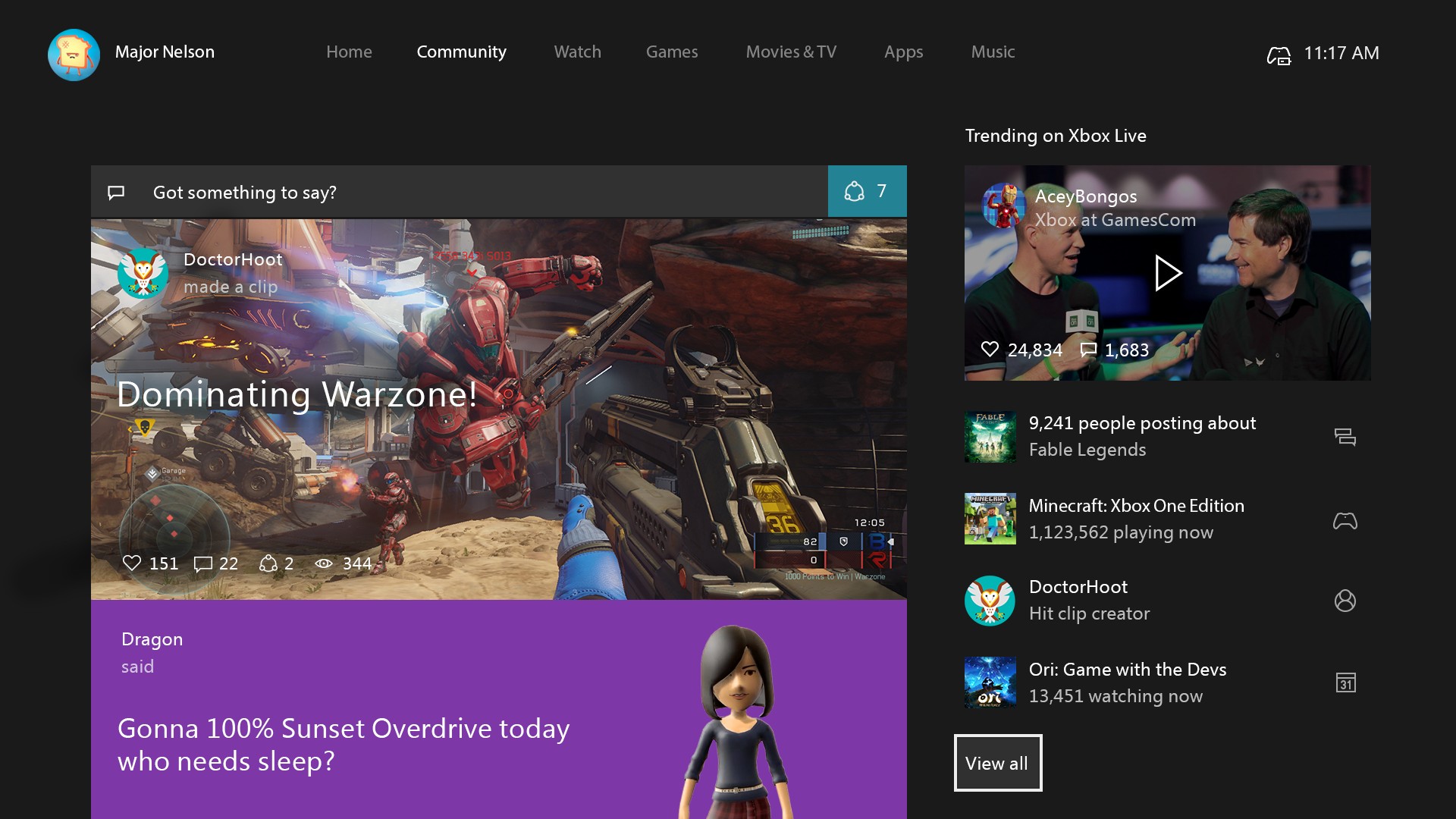This screenshot has height=819, width=1456.
Task: Click the views eye icon showing 344
Action: [x=324, y=563]
